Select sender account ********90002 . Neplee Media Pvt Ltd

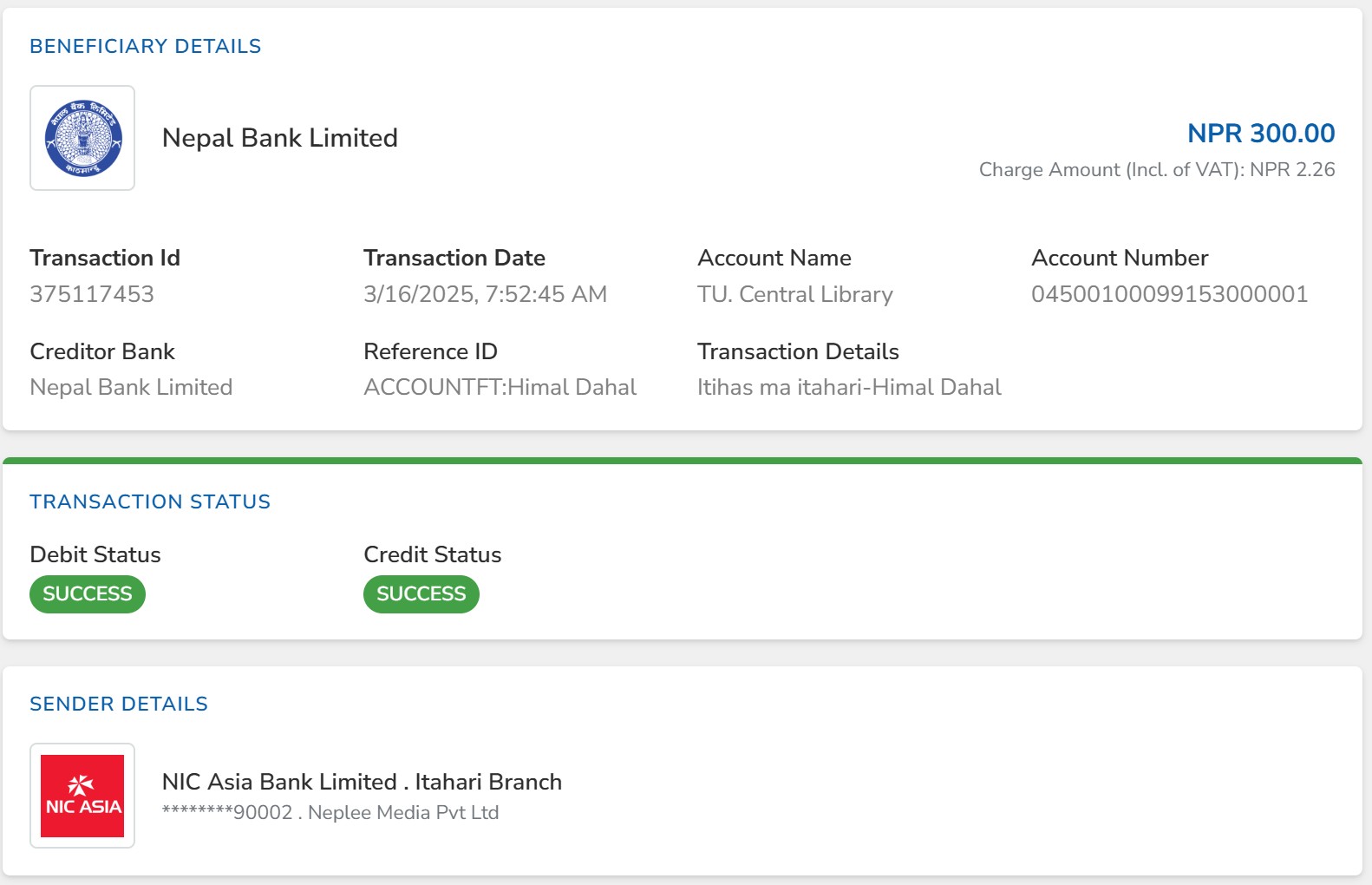coord(330,814)
